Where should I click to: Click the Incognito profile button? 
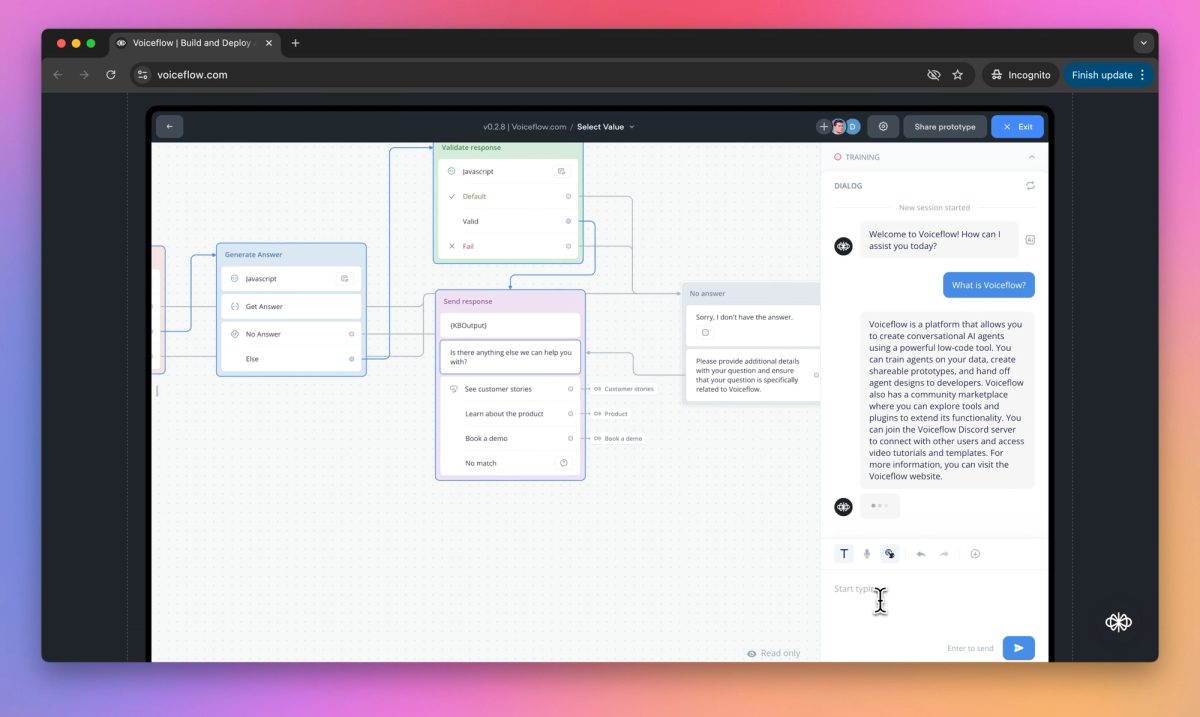[x=1021, y=75]
